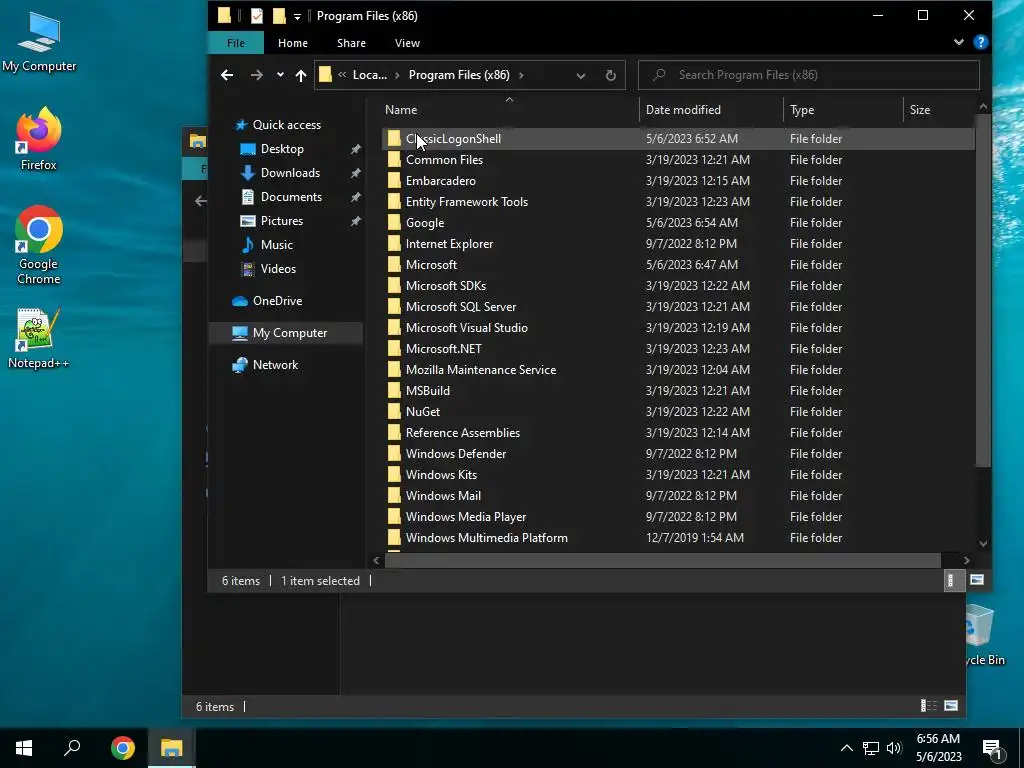1024x768 pixels.
Task: Click the New folder quick access icon
Action: coord(279,16)
